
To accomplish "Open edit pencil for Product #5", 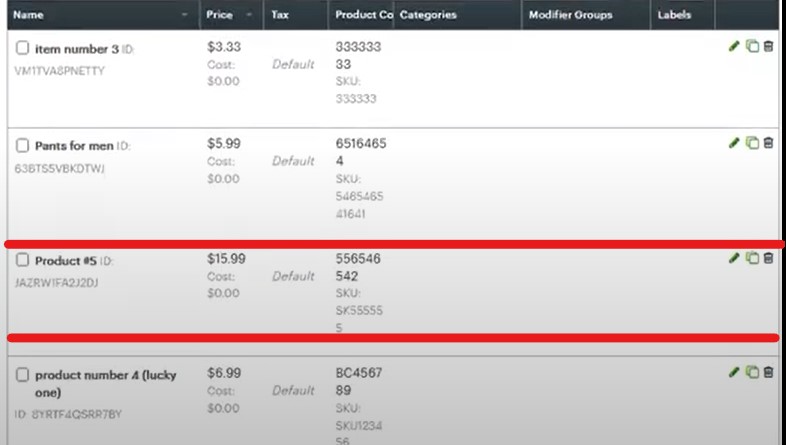I will [x=735, y=258].
